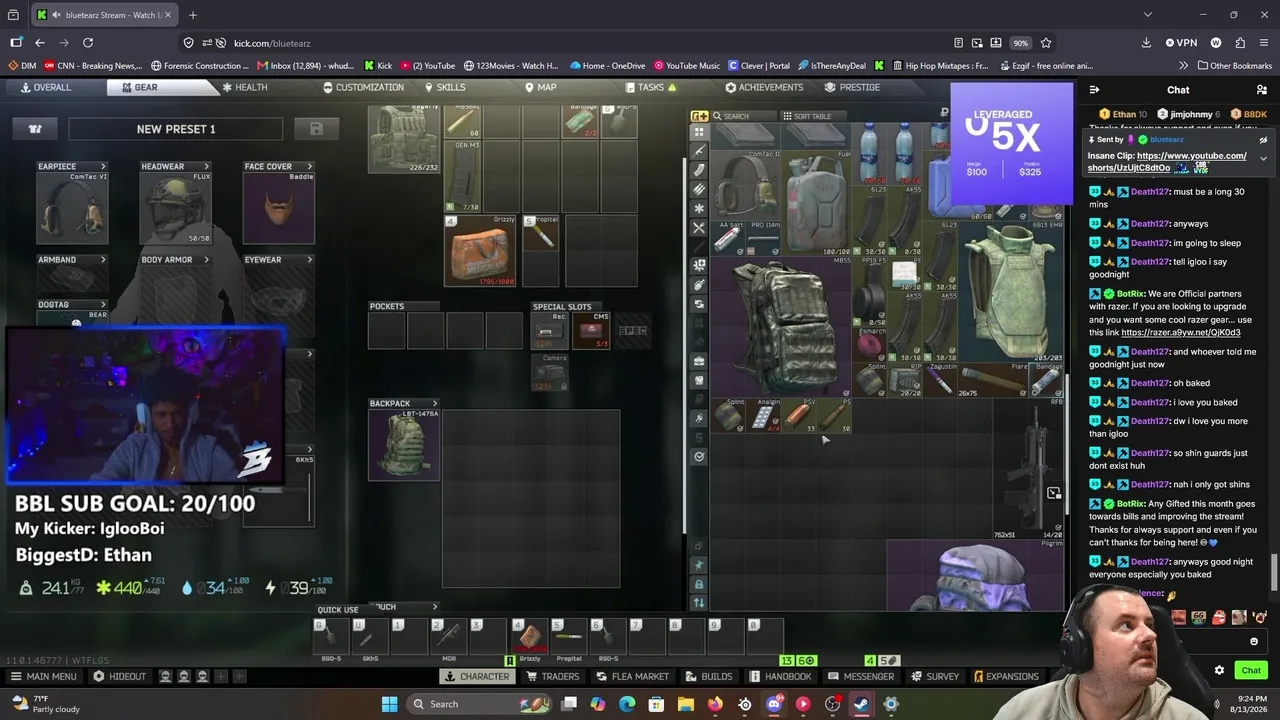Open the Flea Market
Viewport: 1280px width, 720px height.
(632, 676)
